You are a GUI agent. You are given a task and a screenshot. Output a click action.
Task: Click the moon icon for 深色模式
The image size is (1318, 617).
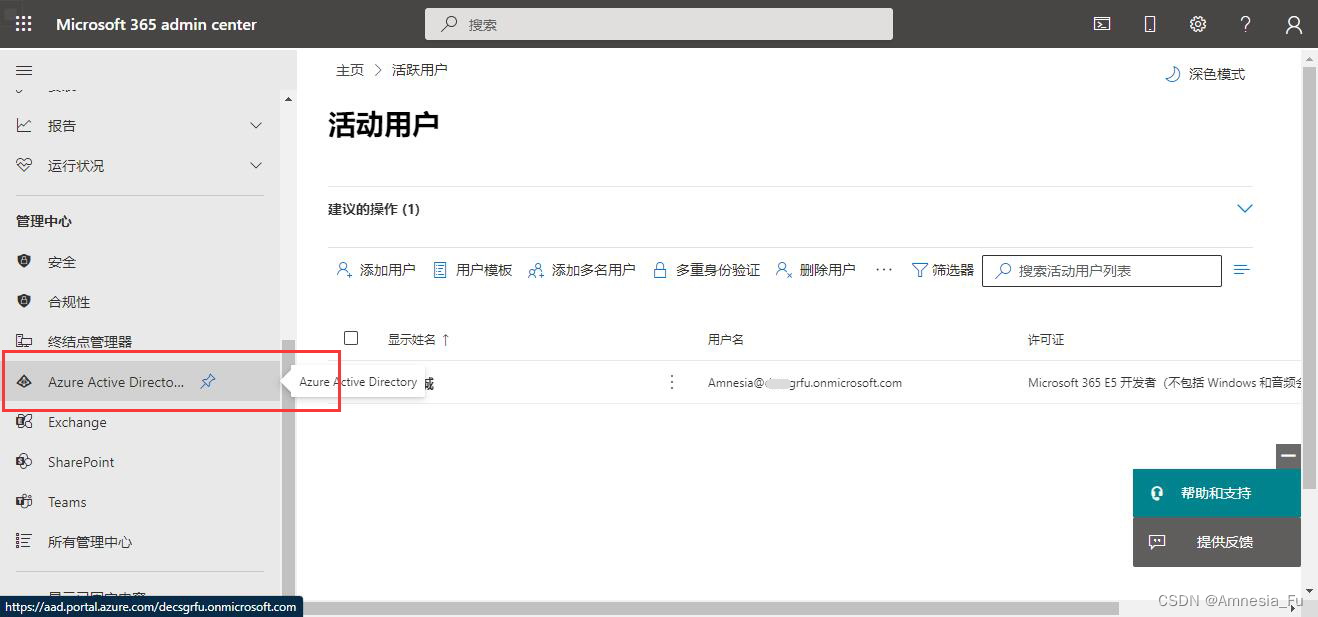[x=1173, y=74]
